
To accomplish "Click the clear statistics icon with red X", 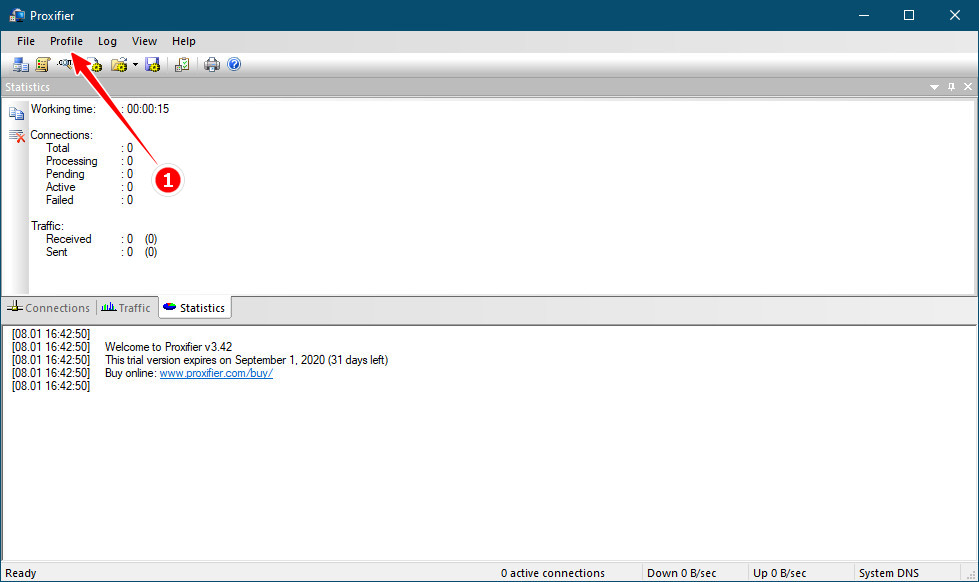I will (17, 136).
